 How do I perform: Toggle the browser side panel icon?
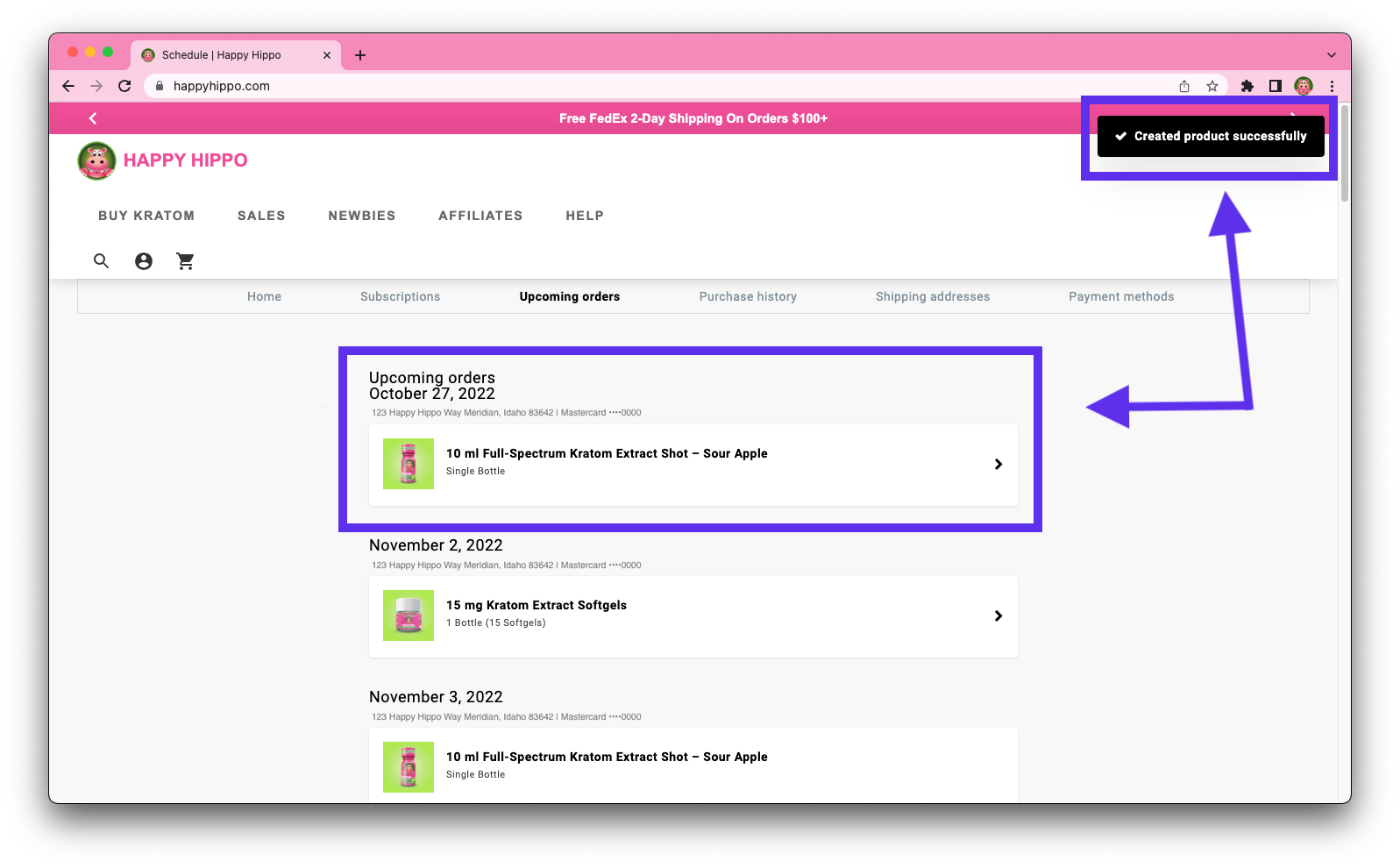tap(1276, 86)
